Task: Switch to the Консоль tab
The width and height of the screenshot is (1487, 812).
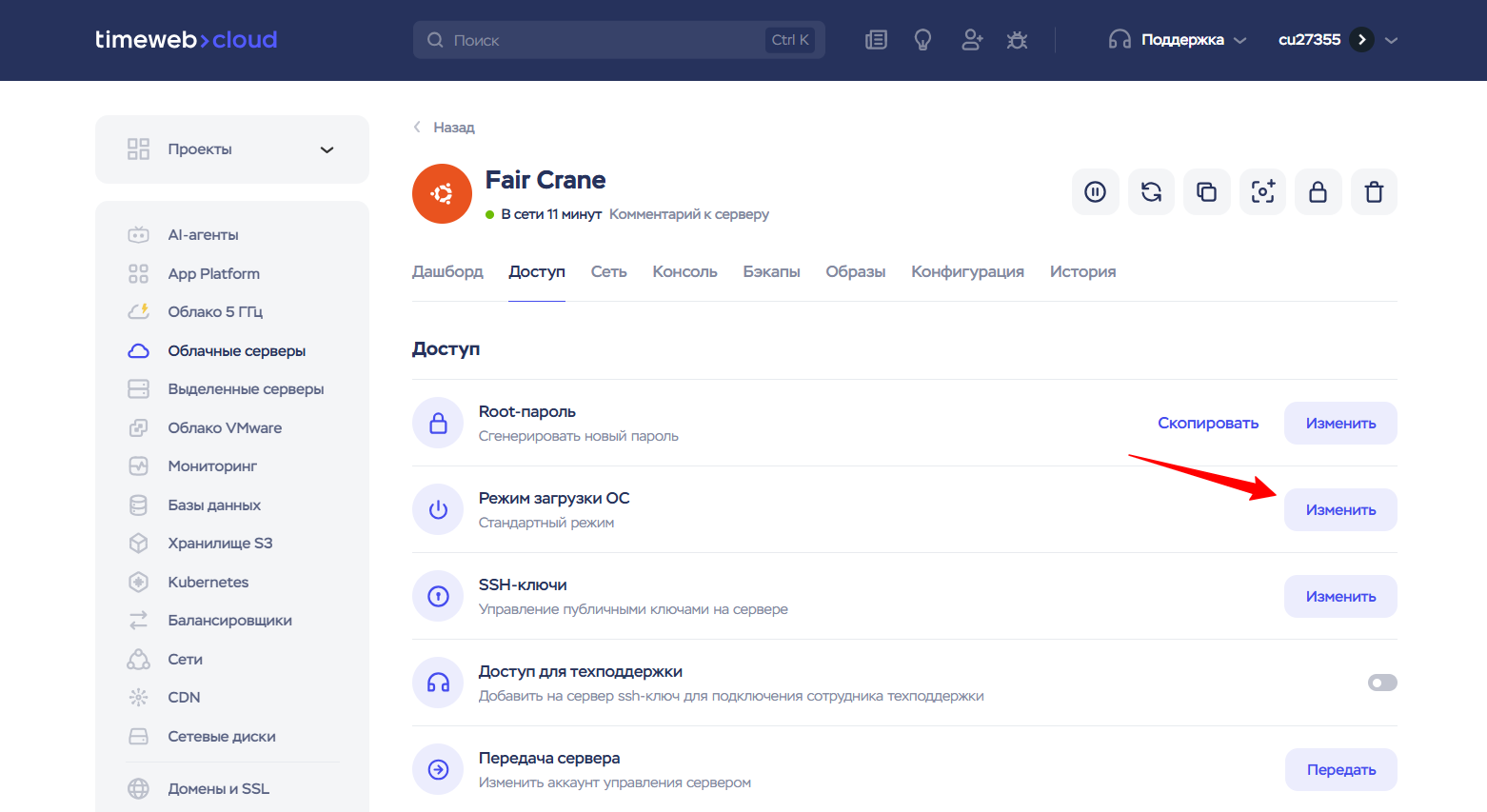Action: [x=684, y=271]
